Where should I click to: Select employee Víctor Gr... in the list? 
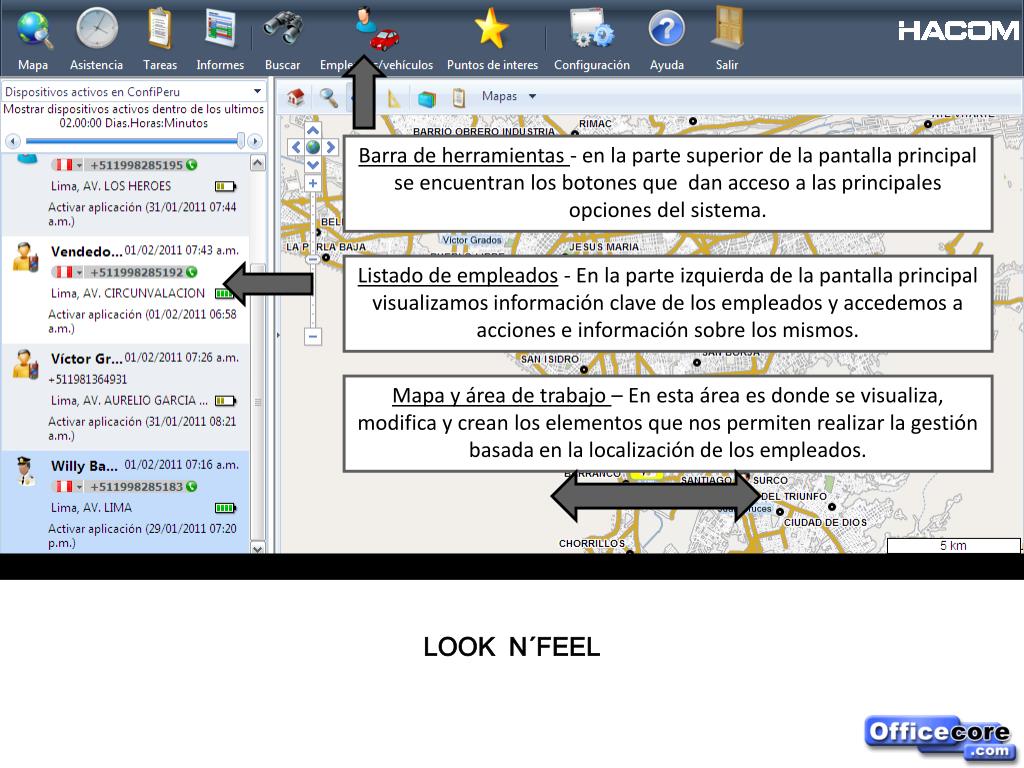click(x=125, y=397)
